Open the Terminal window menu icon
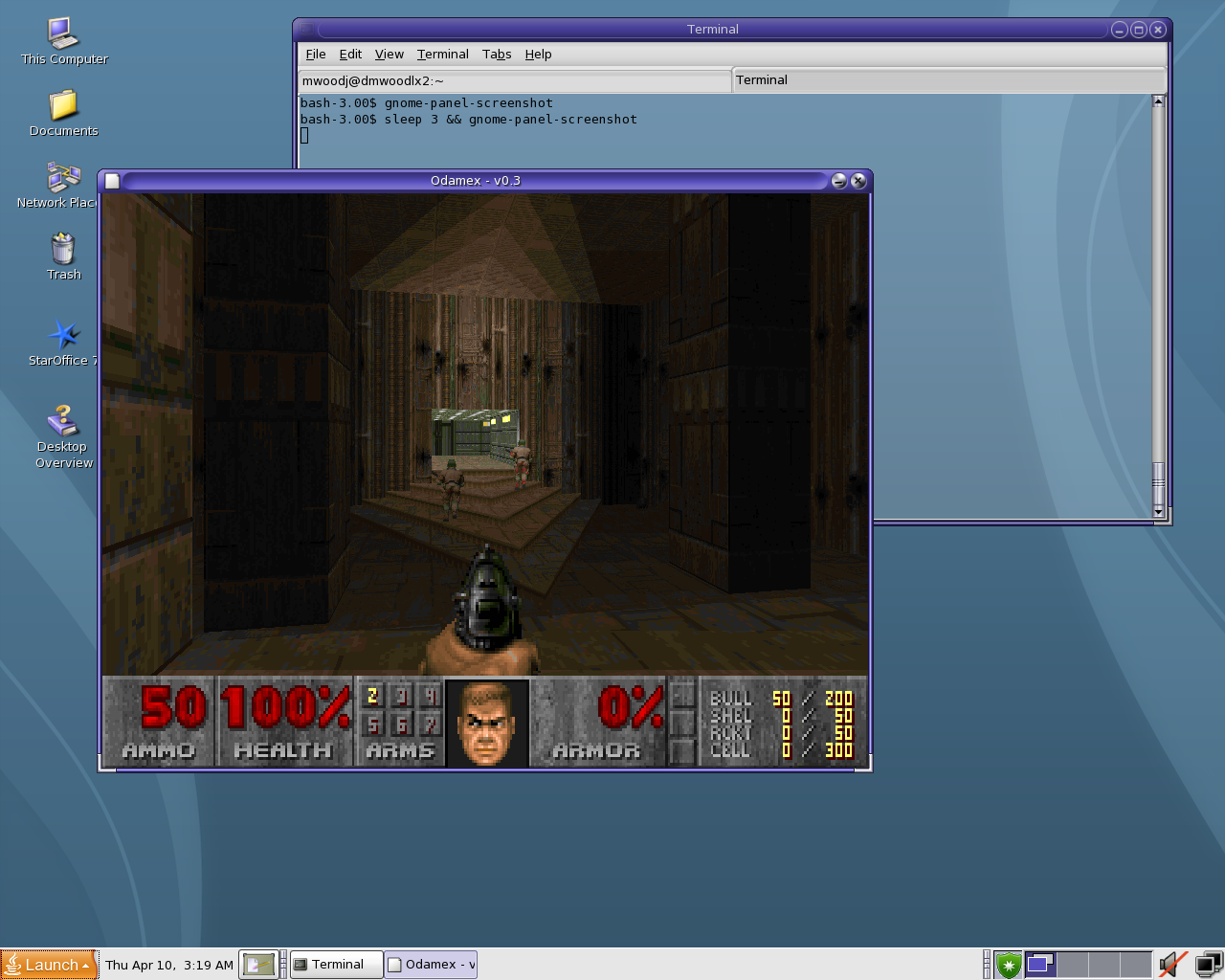 click(305, 30)
